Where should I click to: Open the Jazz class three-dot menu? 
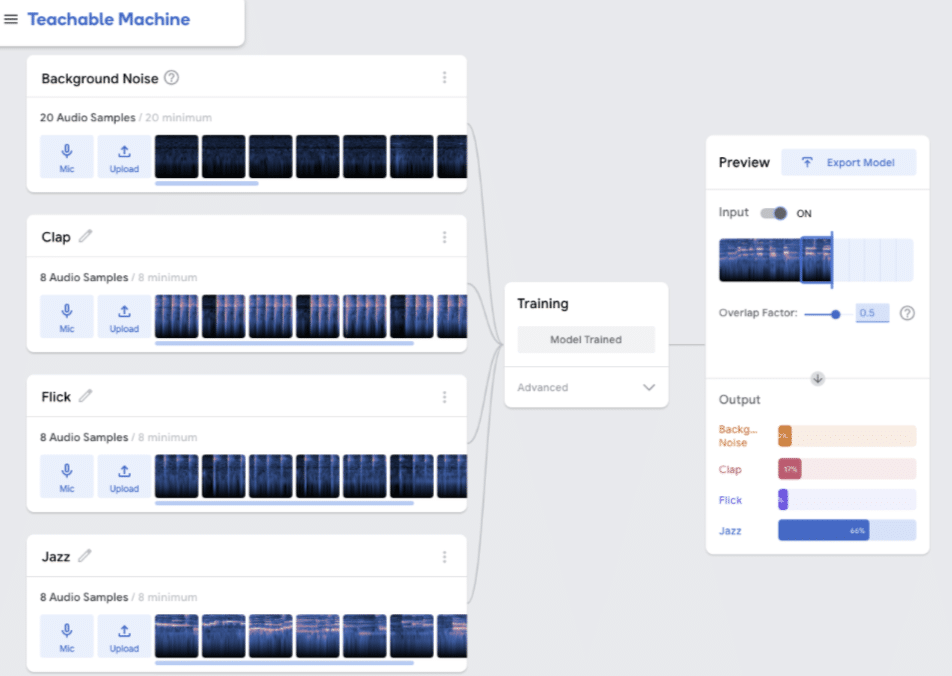click(x=444, y=557)
